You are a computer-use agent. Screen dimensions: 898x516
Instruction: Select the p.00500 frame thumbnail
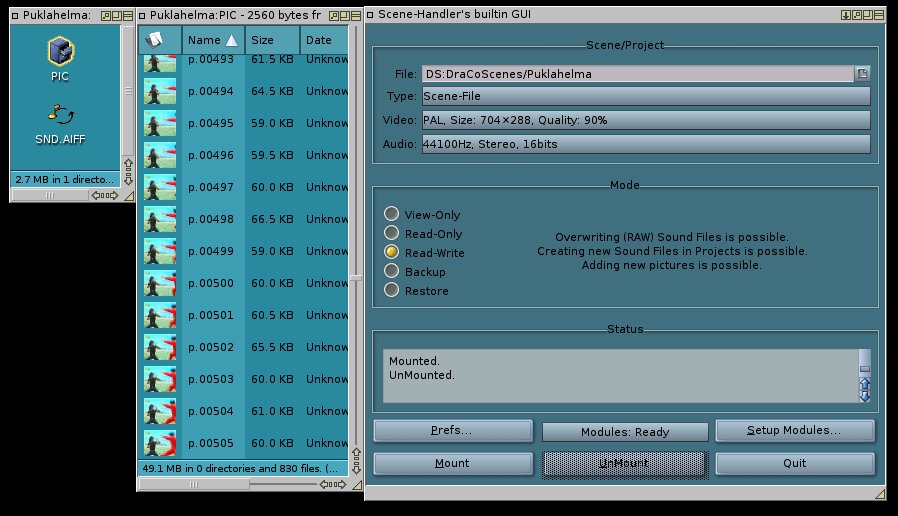coord(160,283)
